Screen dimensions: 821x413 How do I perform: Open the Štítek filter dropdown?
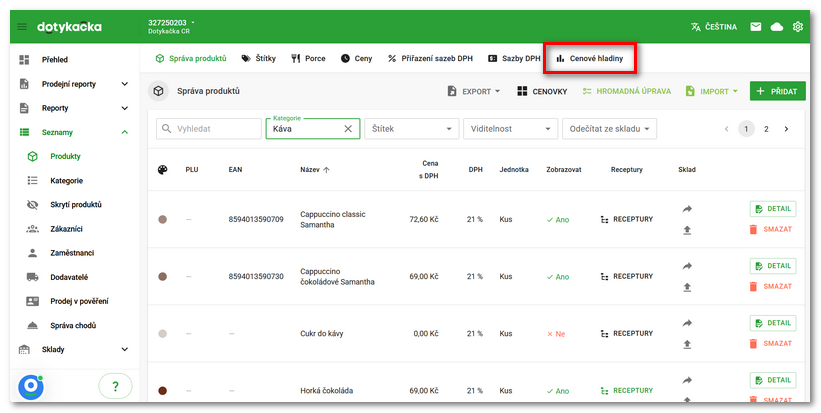click(x=411, y=129)
